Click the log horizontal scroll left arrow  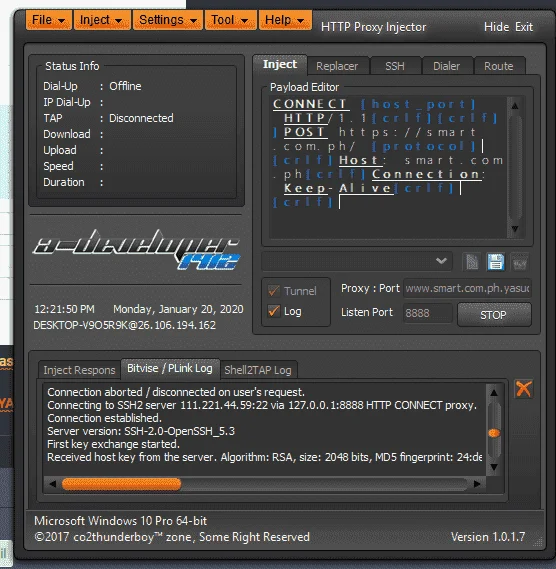pyautogui.click(x=53, y=484)
